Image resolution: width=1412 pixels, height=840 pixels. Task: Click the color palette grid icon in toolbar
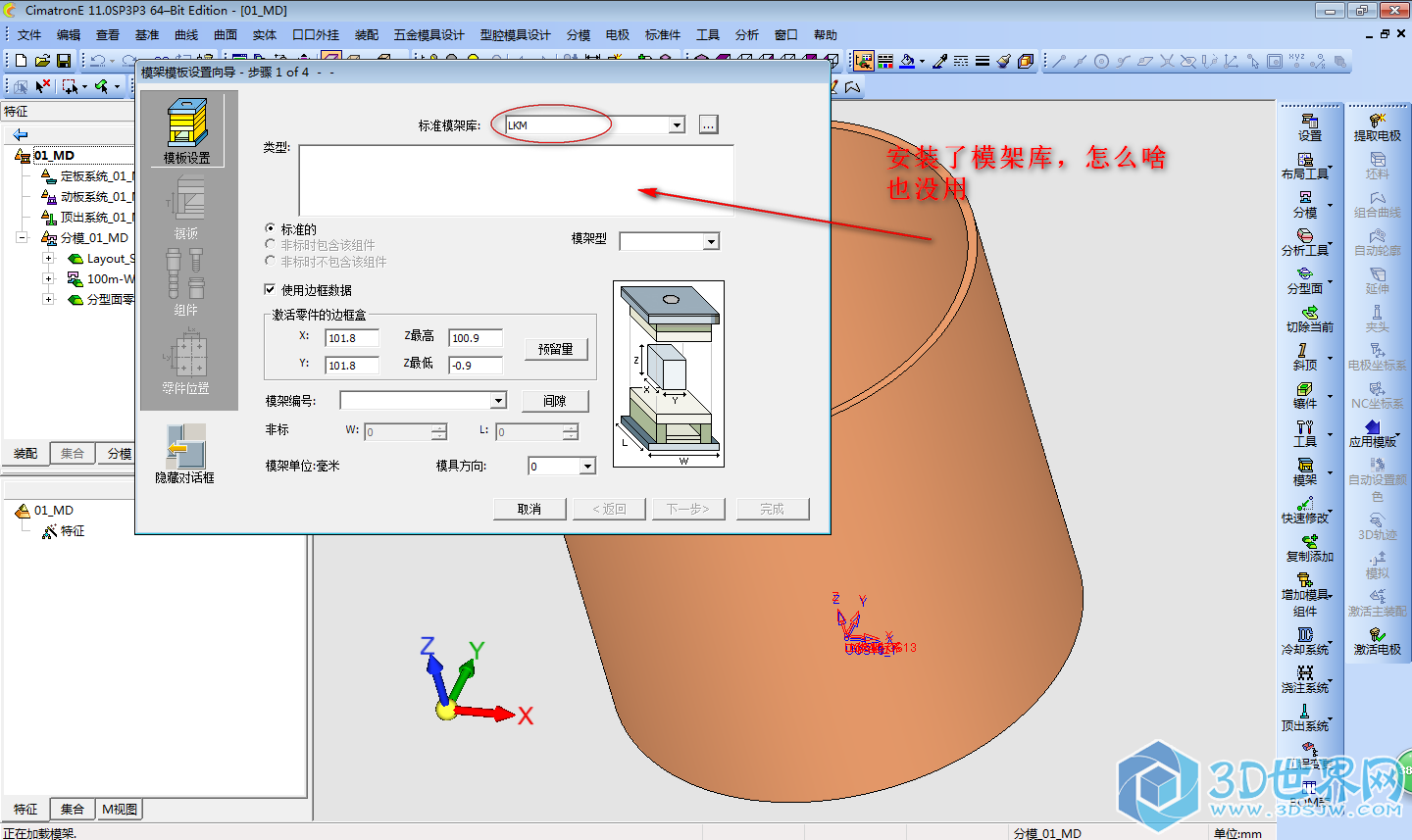click(885, 61)
